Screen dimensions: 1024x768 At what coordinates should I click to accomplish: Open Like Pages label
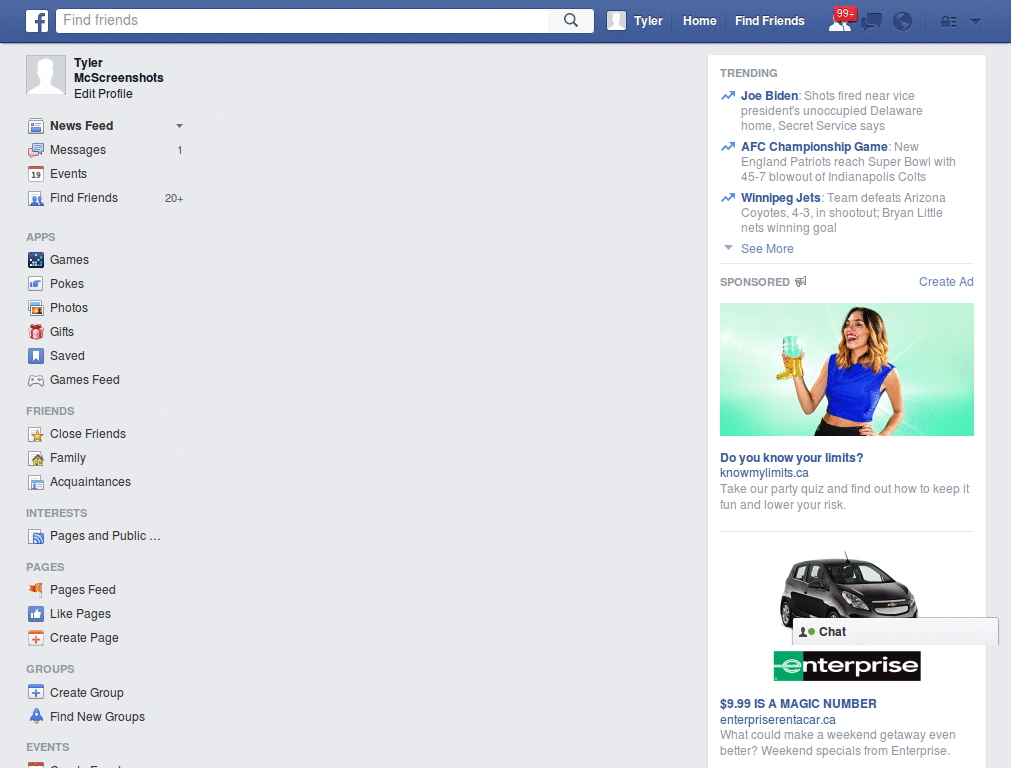[x=80, y=614]
